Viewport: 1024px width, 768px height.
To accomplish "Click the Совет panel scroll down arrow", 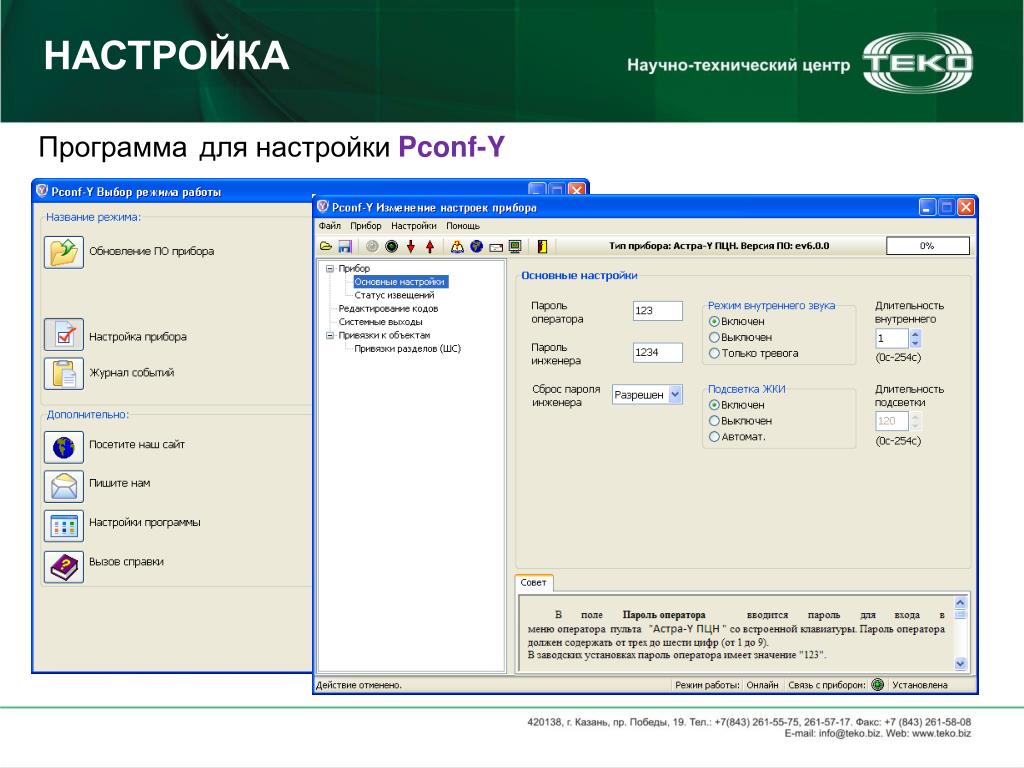I will pyautogui.click(x=960, y=664).
